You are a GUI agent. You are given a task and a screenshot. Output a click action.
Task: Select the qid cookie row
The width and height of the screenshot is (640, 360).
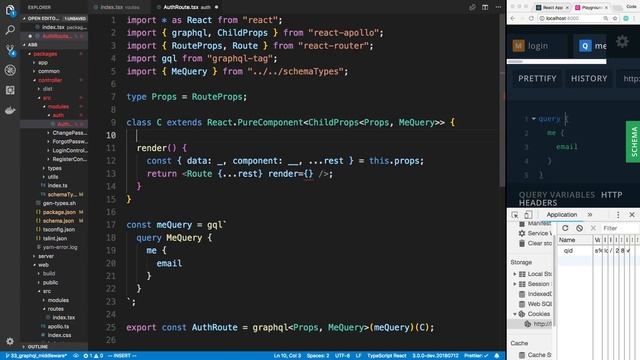tap(598, 251)
